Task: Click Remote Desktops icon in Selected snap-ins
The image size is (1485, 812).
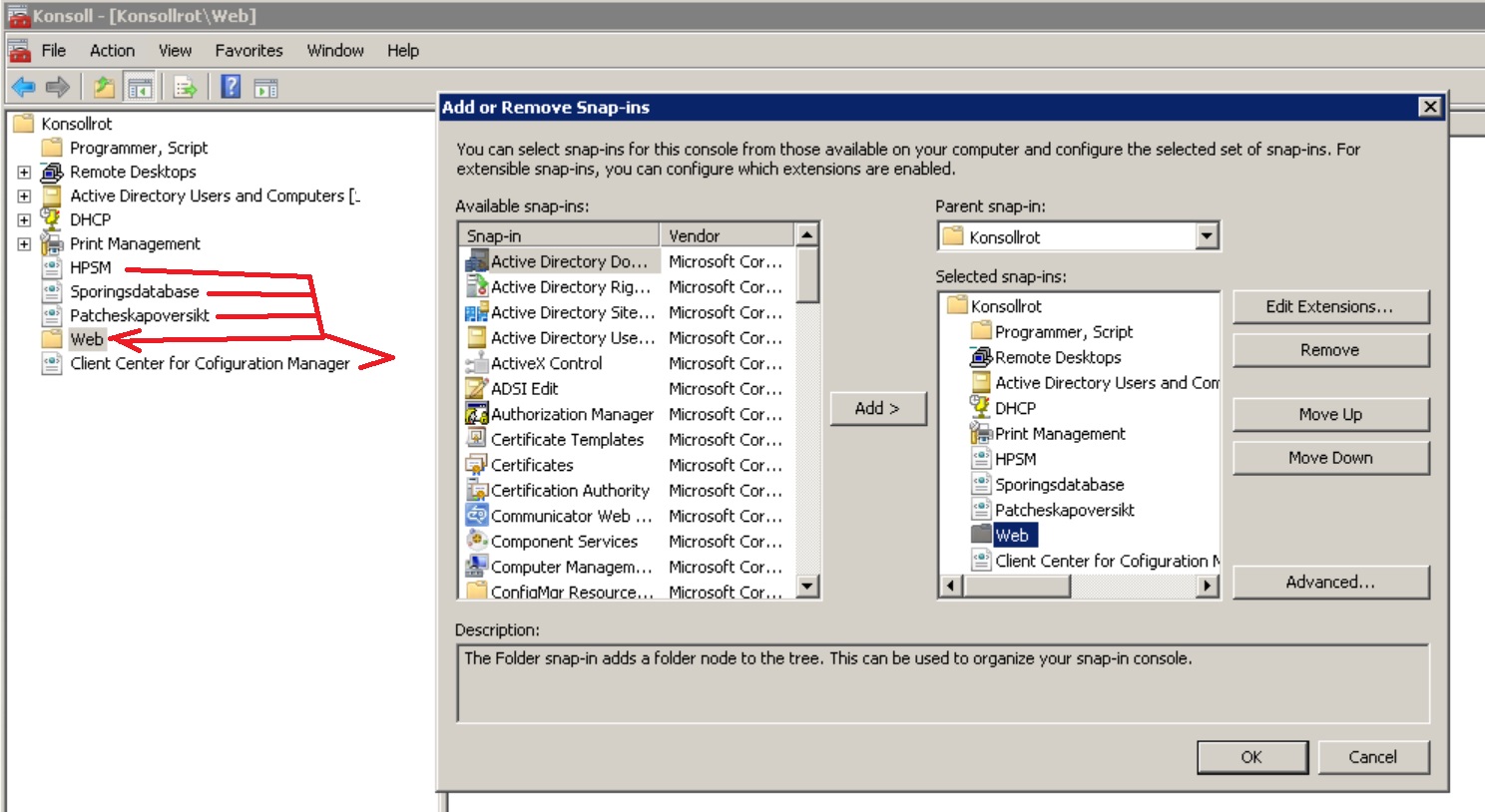Action: click(981, 357)
